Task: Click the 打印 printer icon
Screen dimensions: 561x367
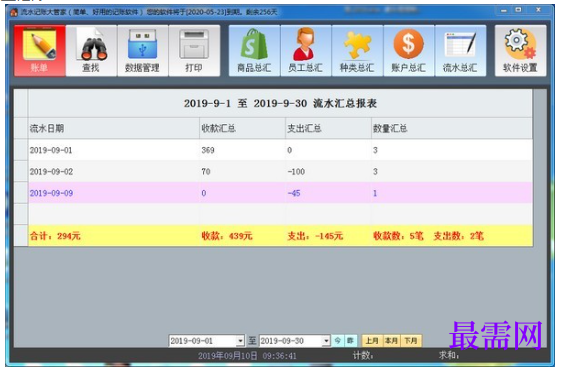Action: click(194, 50)
